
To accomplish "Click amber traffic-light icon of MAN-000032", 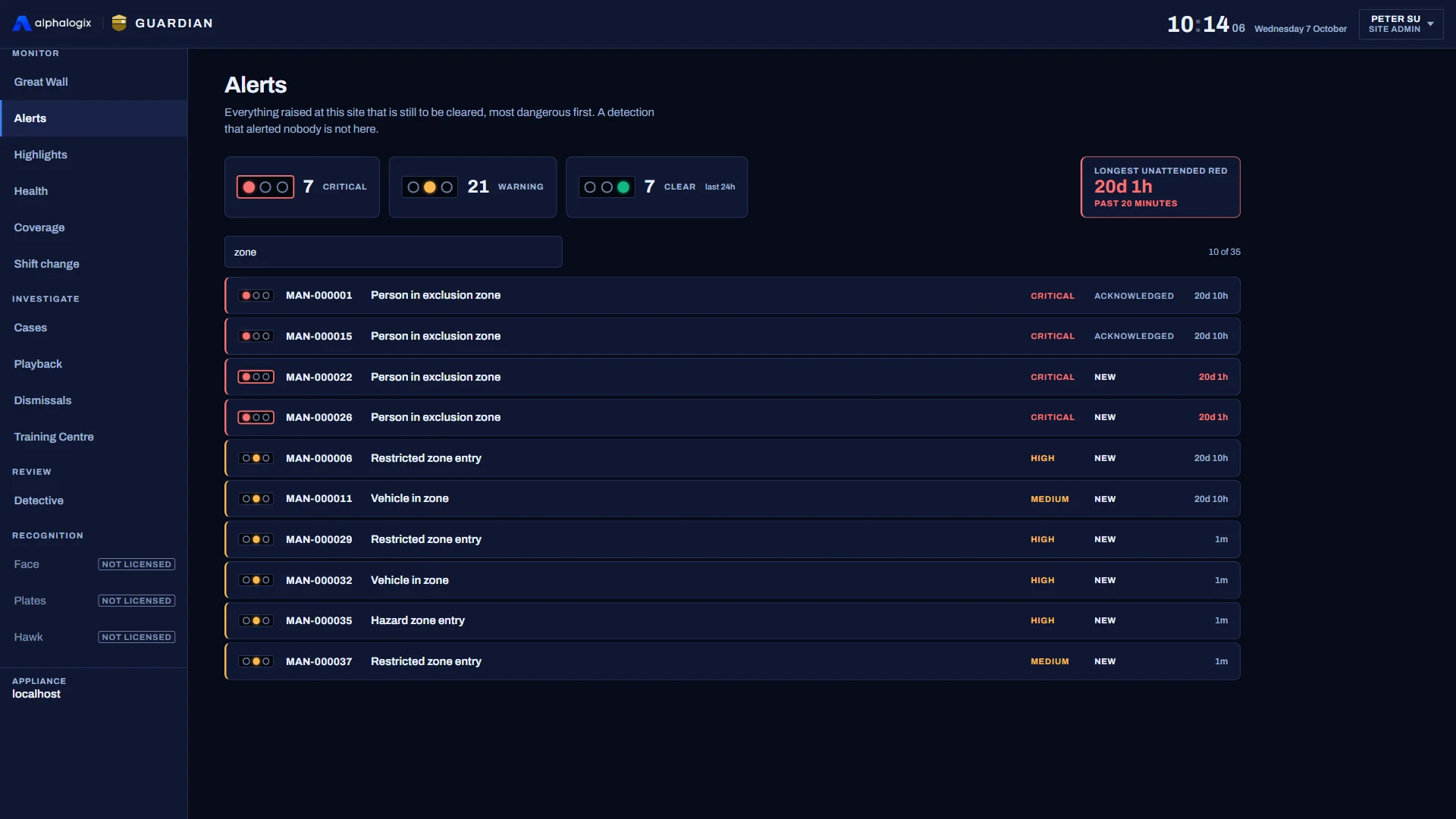I will pos(256,580).
